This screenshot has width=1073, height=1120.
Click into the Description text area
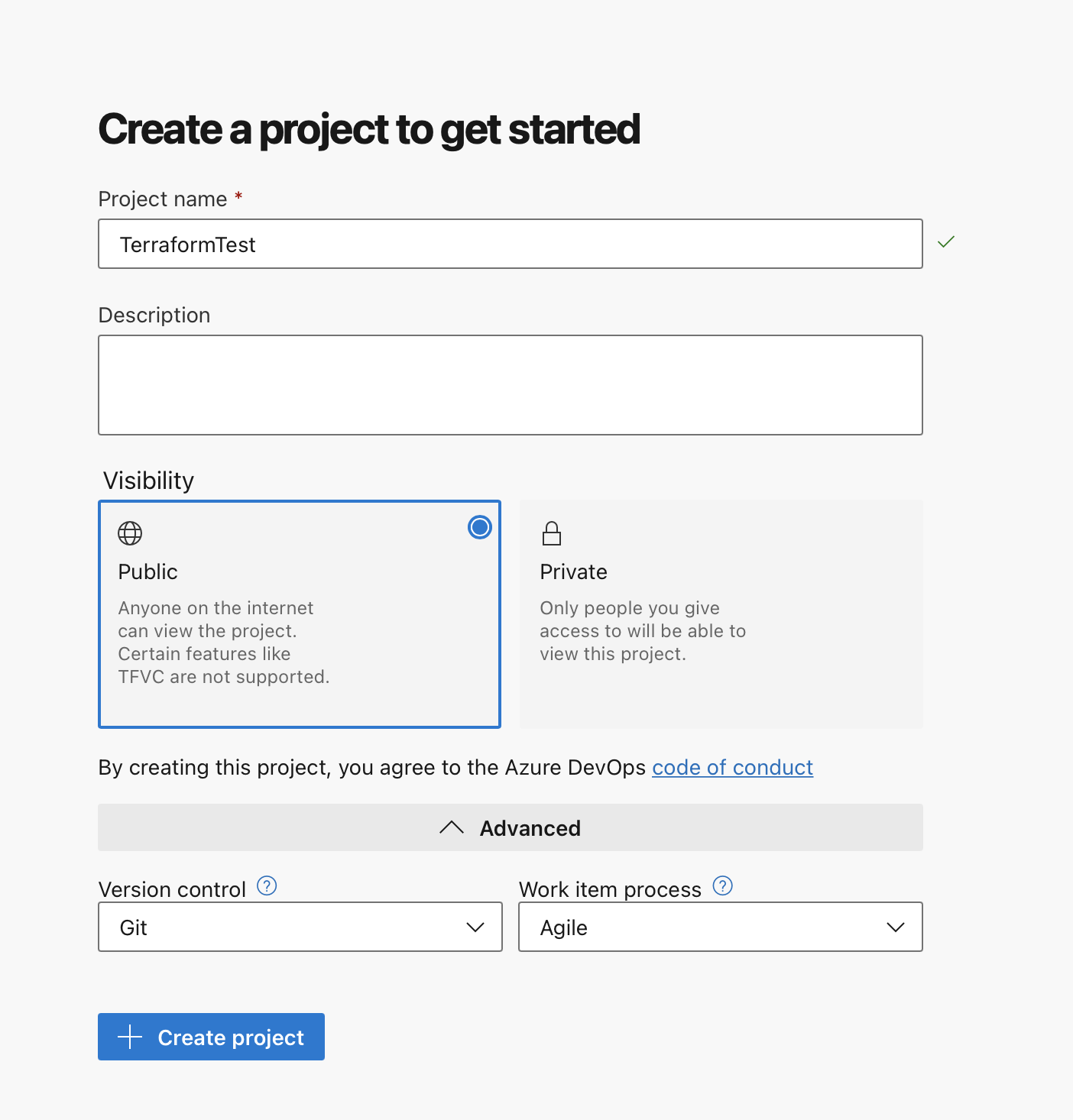[x=510, y=385]
